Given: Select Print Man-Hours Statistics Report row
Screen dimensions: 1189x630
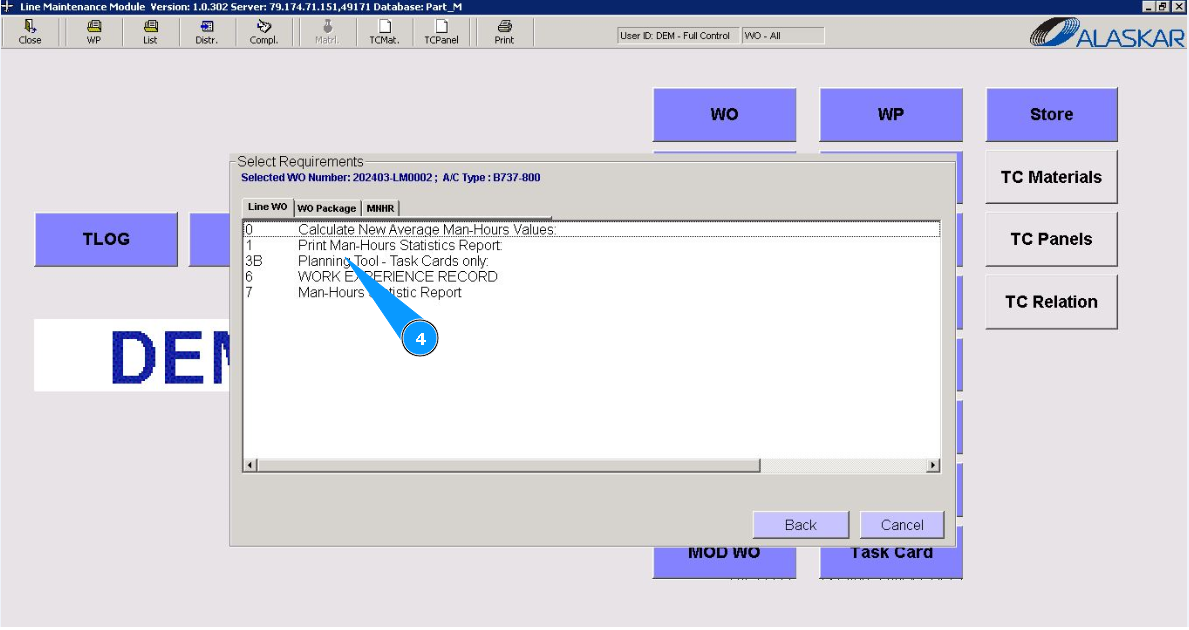Looking at the screenshot, I should click(x=591, y=245).
